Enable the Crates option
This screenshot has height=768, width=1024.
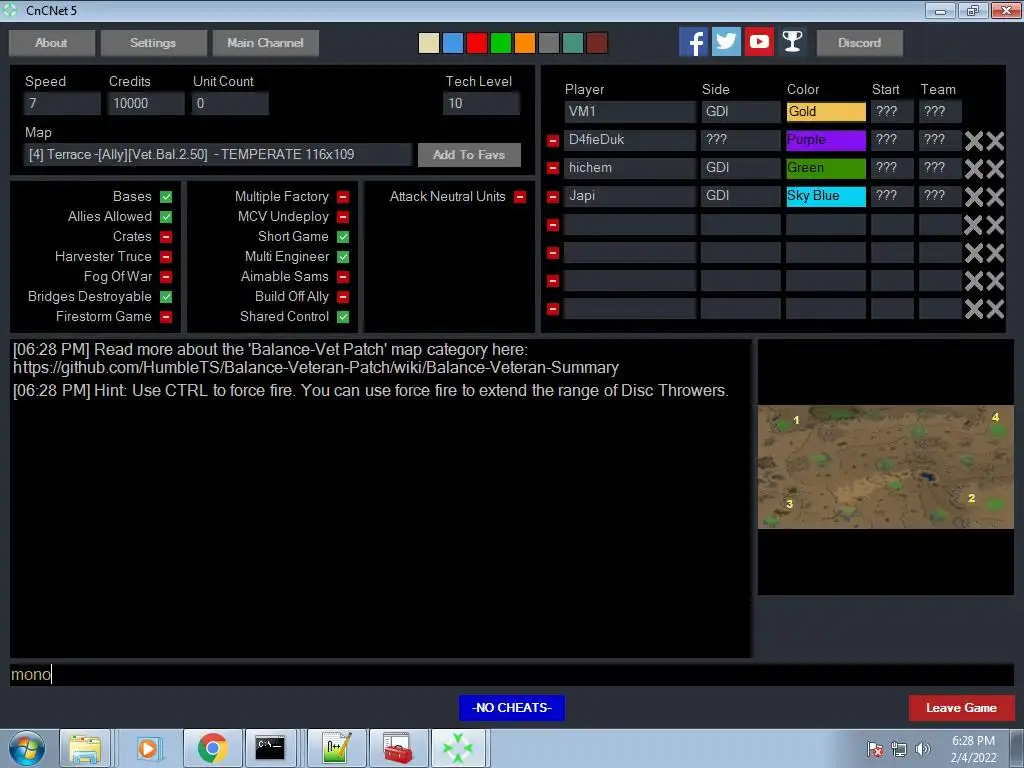coord(166,236)
